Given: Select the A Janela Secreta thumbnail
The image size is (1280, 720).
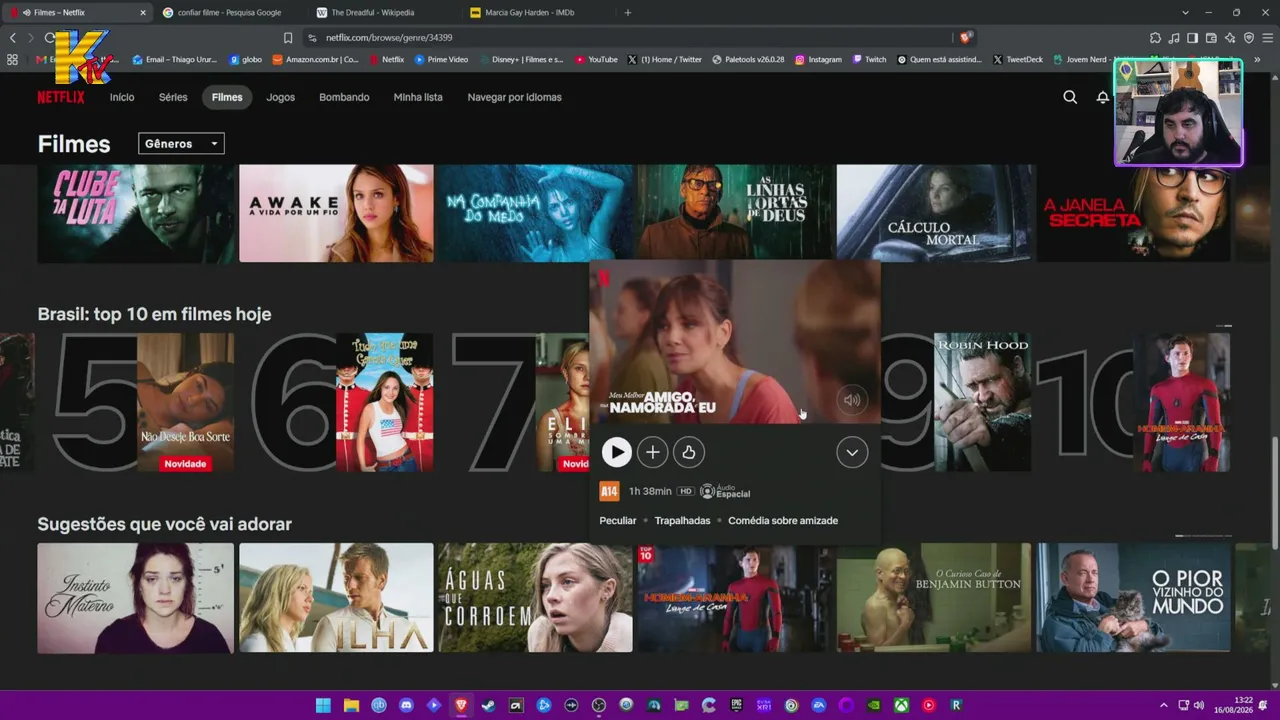Looking at the screenshot, I should tap(1134, 213).
